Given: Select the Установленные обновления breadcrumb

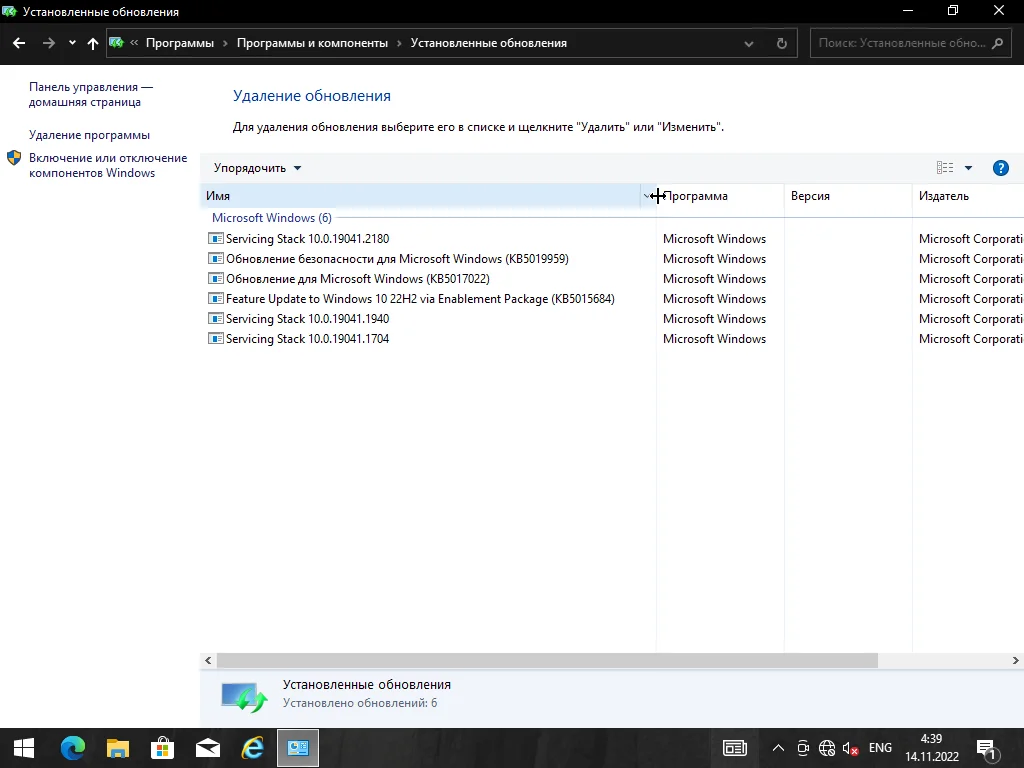Looking at the screenshot, I should [488, 43].
